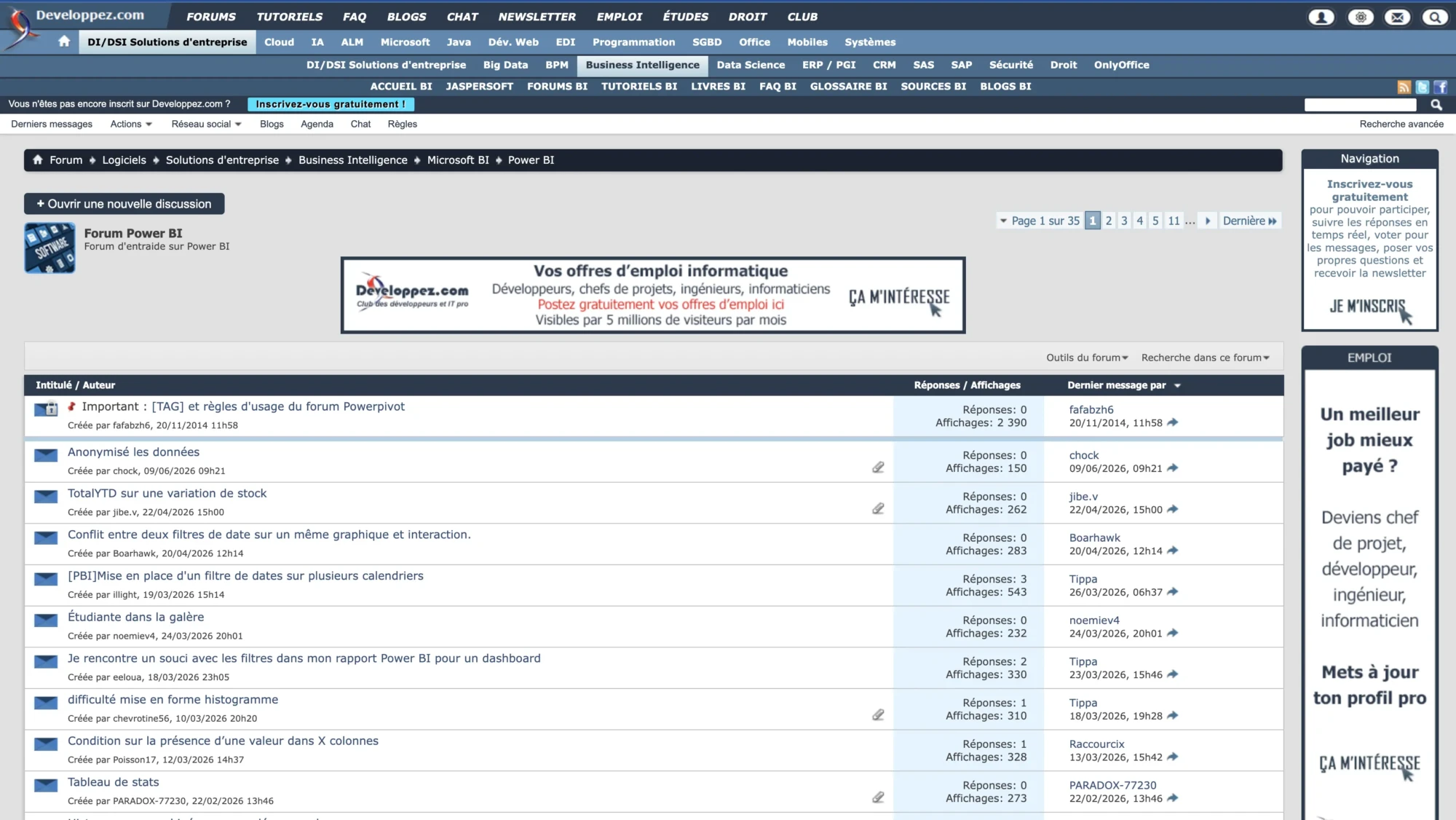This screenshot has height=820, width=1456.
Task: Open the EMPLOI top menu
Action: click(x=619, y=17)
